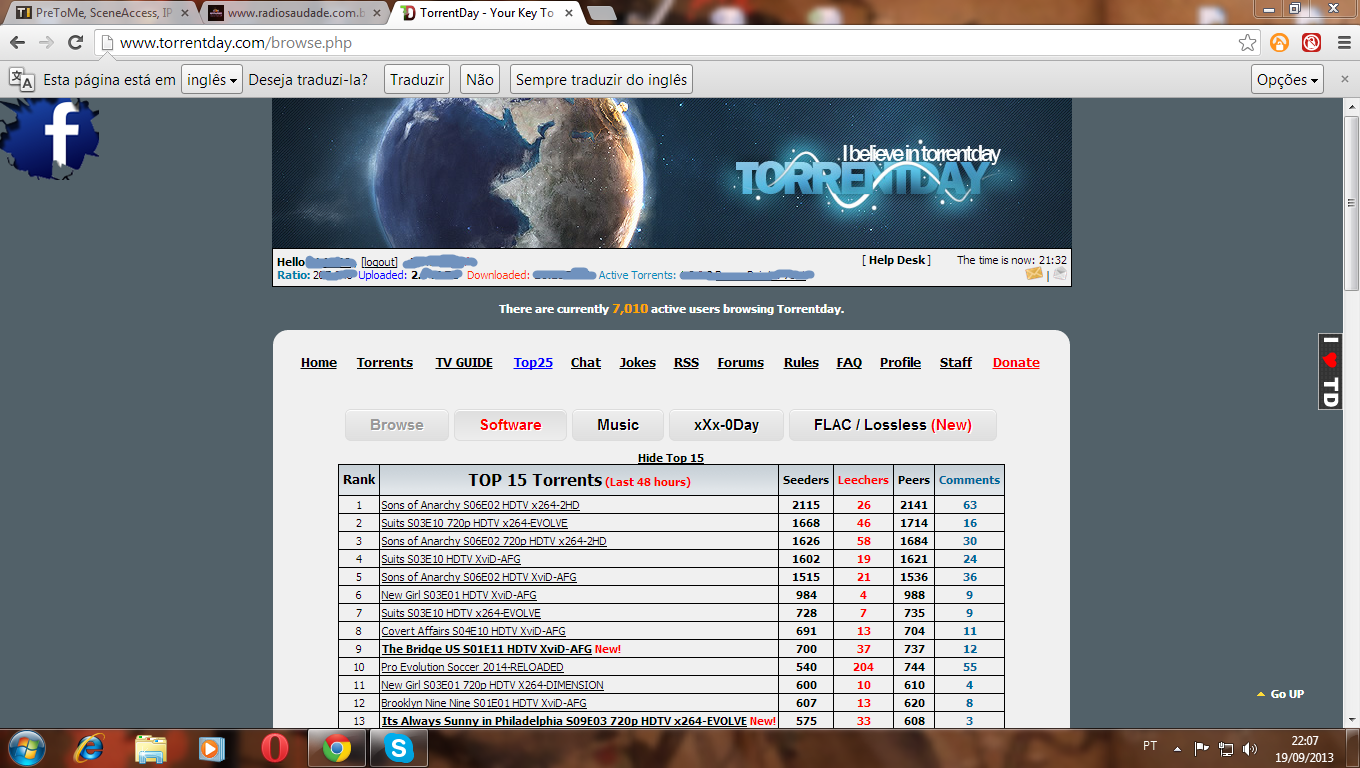This screenshot has width=1360, height=768.
Task: Open the Chat navigation link
Action: 586,363
